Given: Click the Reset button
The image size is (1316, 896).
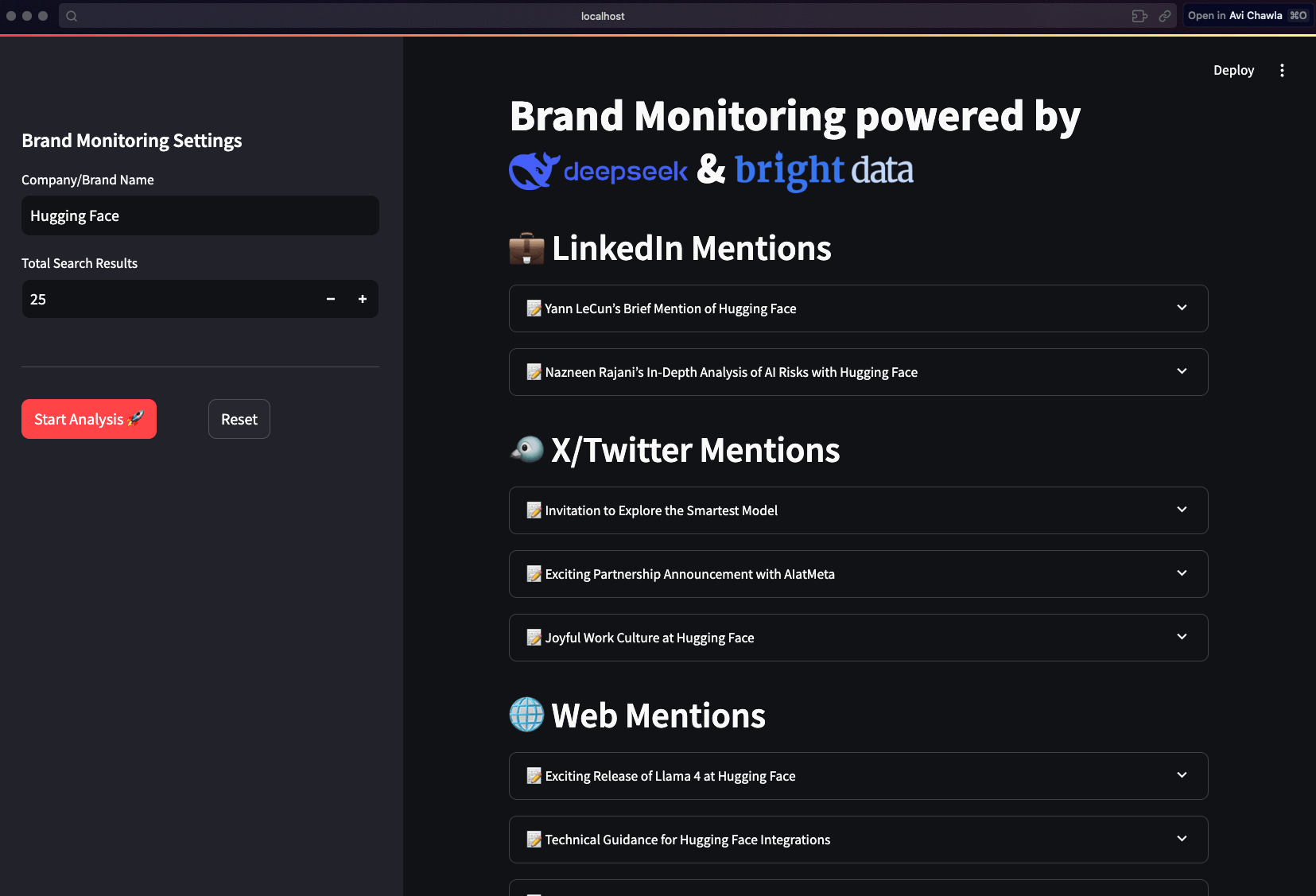Looking at the screenshot, I should tap(239, 419).
